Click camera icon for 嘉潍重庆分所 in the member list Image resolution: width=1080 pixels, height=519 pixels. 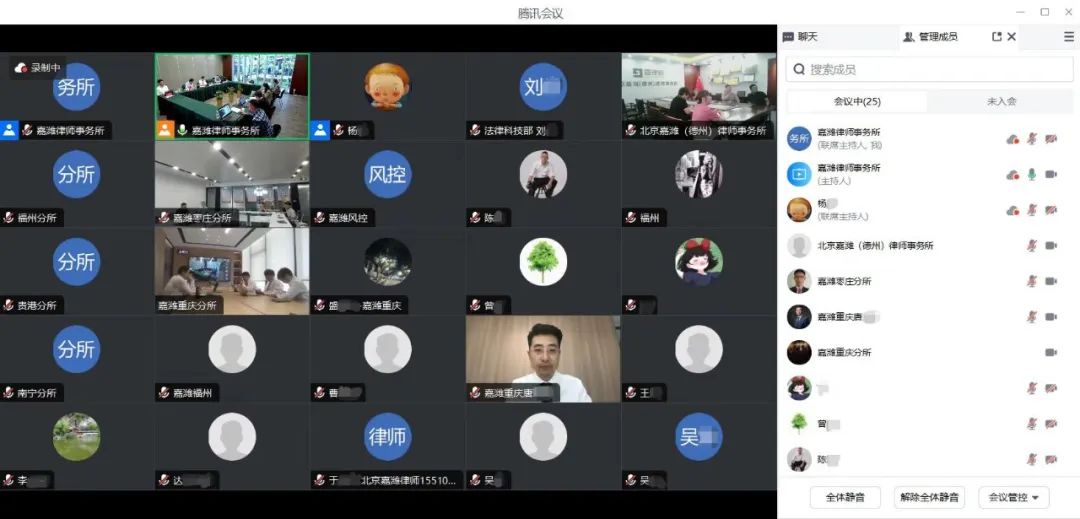(1050, 352)
